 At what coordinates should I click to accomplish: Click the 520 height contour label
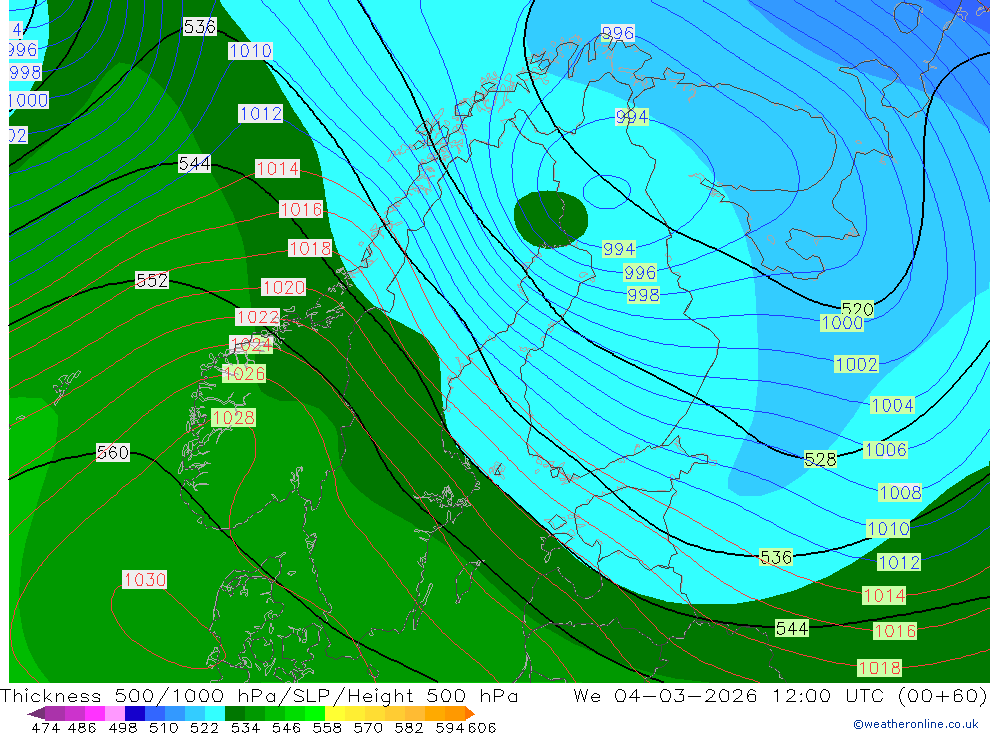(857, 309)
